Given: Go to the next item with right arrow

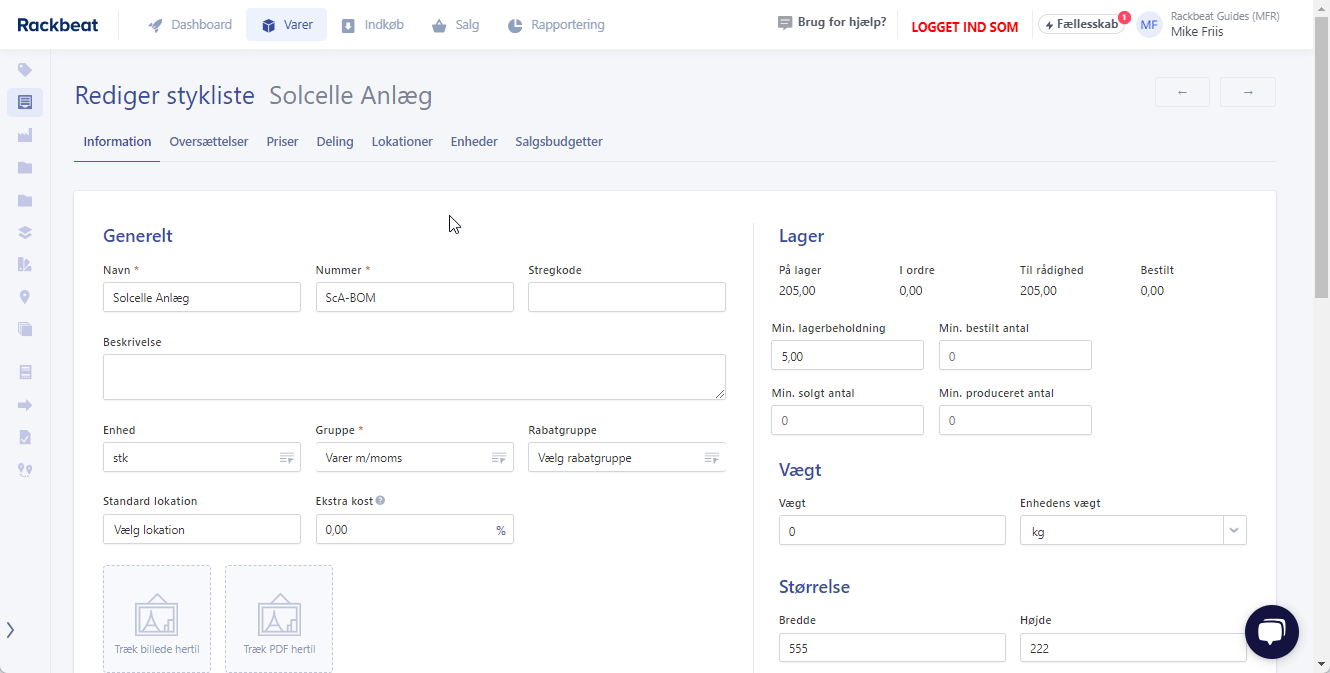Looking at the screenshot, I should click(1248, 92).
